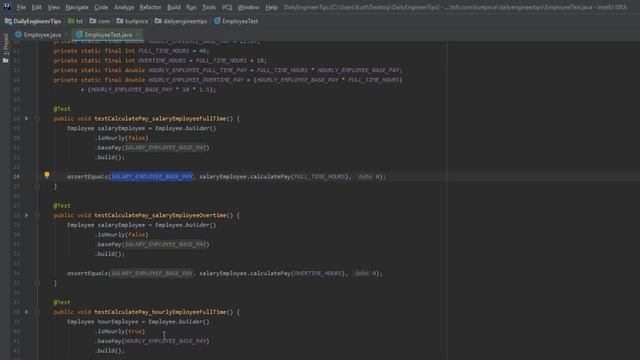This screenshot has width=640, height=360.
Task: Open the Help menu
Action: click(271, 7)
